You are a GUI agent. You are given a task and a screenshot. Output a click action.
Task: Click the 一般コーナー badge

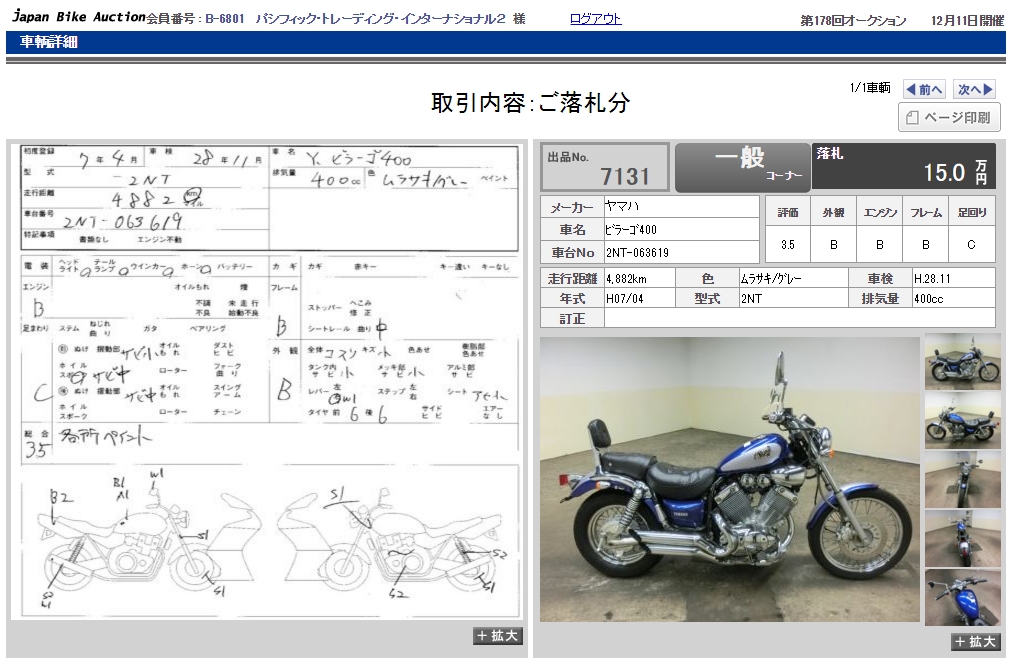[742, 167]
